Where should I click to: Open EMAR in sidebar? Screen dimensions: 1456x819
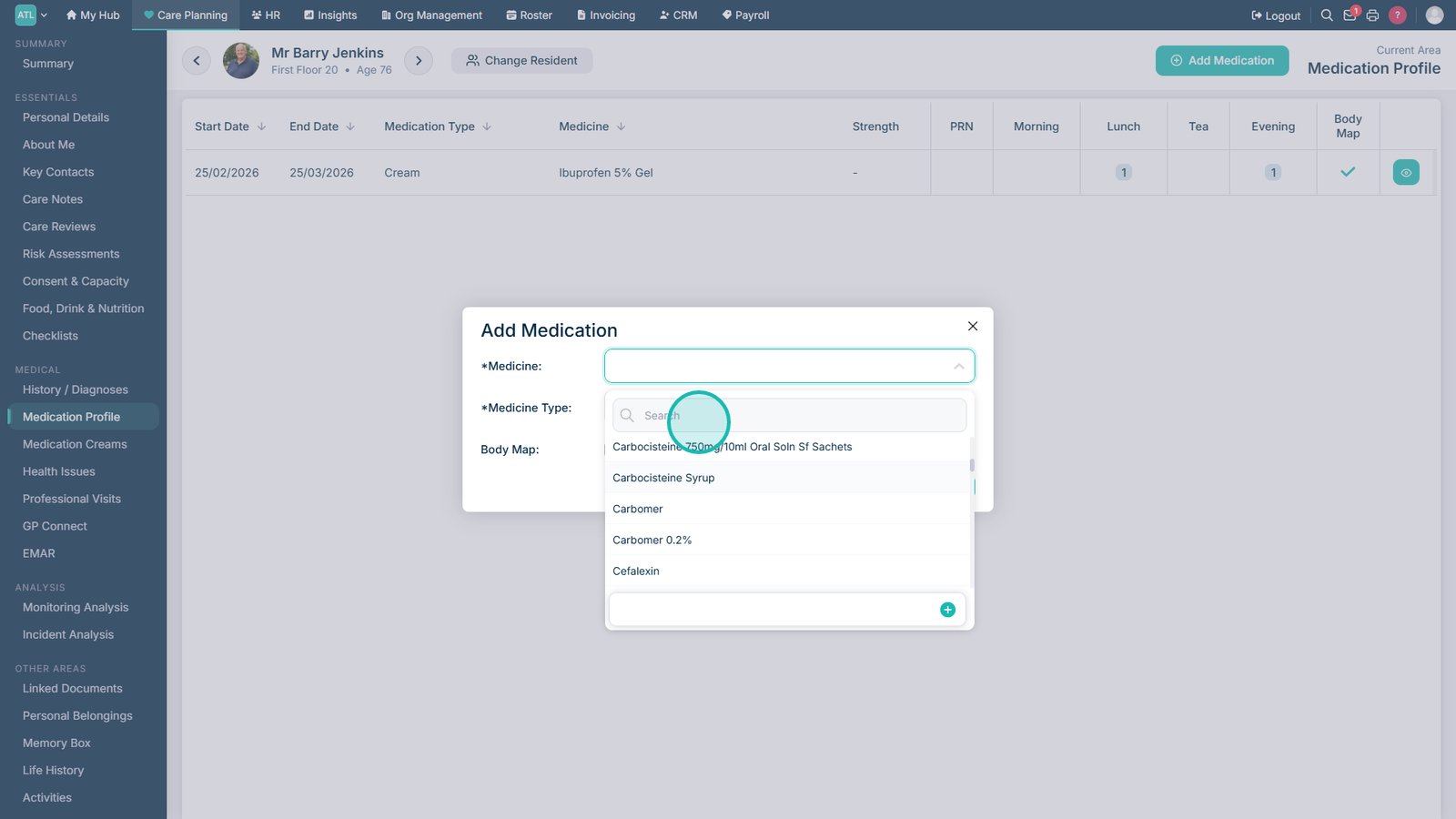(x=39, y=553)
